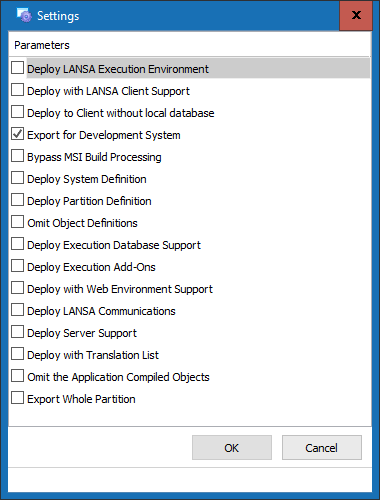Check Deploy with Translation List
Image resolution: width=380 pixels, height=500 pixels.
tap(17, 354)
